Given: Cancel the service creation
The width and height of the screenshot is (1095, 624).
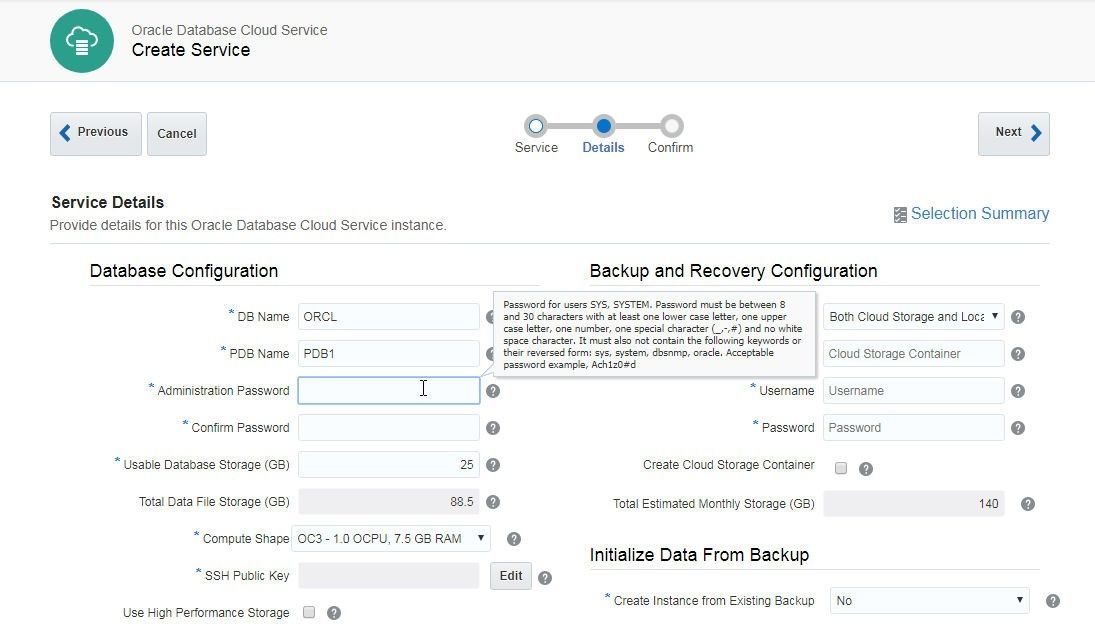Looking at the screenshot, I should [177, 133].
